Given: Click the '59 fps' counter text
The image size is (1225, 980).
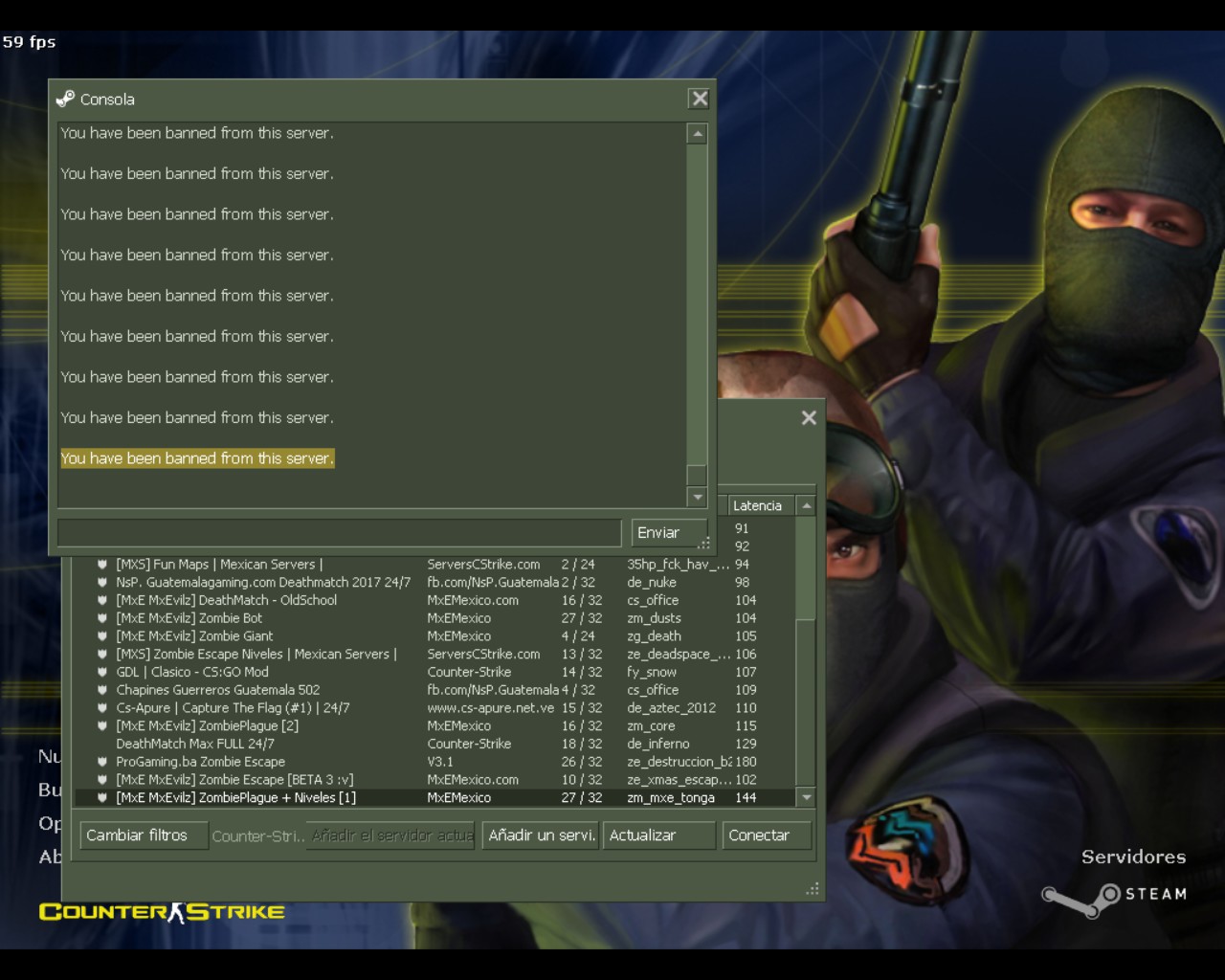Looking at the screenshot, I should (29, 42).
